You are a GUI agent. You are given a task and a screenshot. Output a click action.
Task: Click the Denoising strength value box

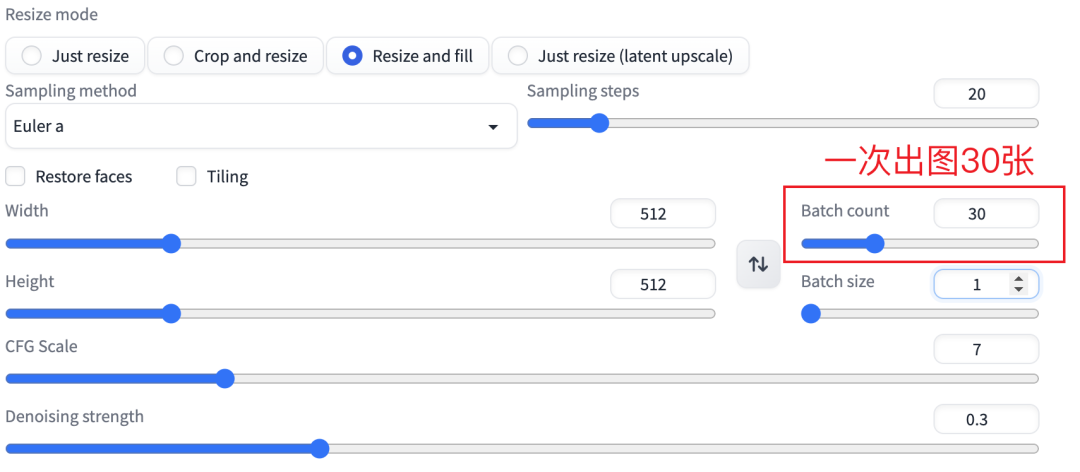985,419
